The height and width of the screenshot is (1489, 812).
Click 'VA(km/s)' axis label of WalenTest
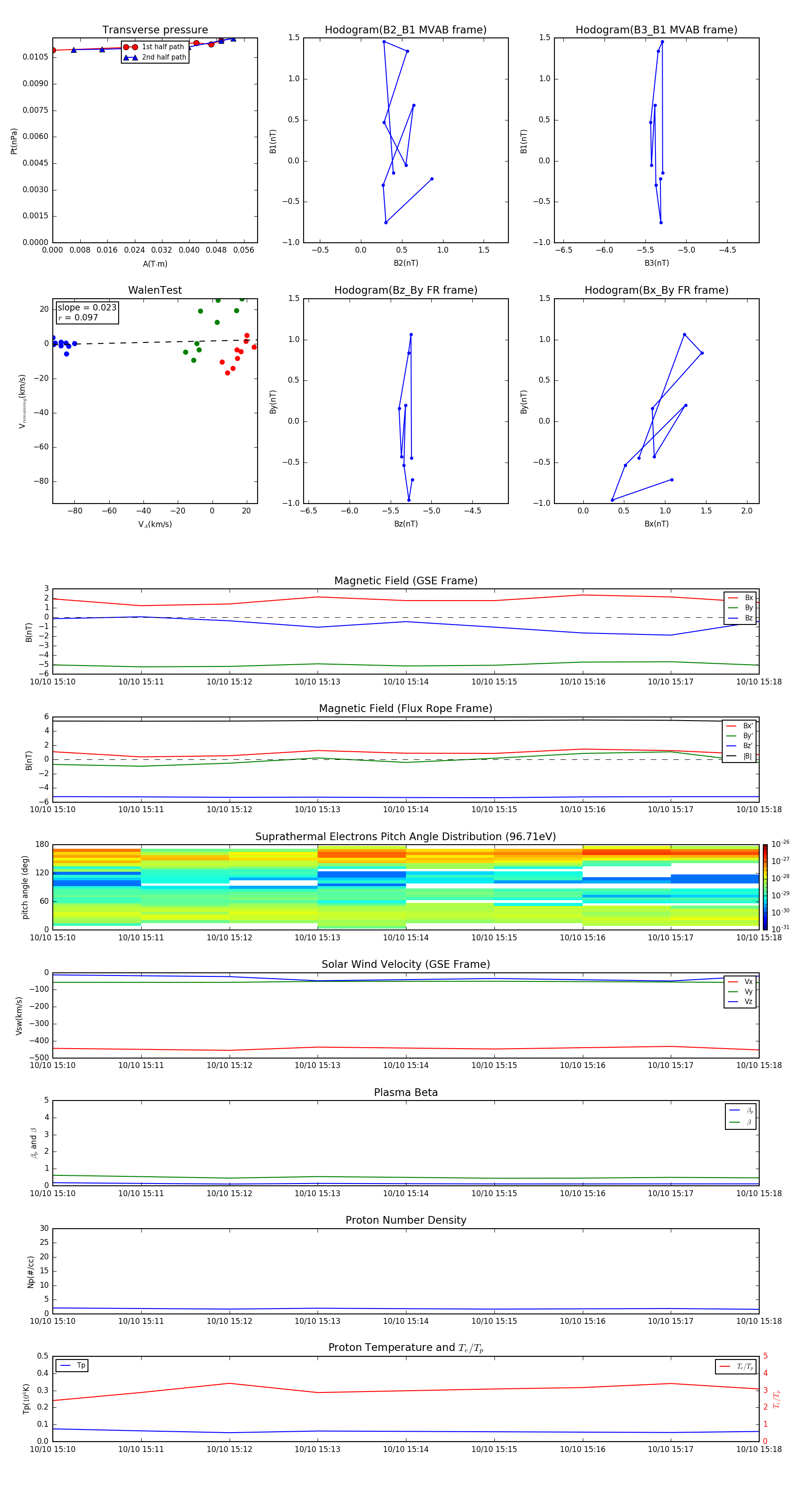(155, 525)
